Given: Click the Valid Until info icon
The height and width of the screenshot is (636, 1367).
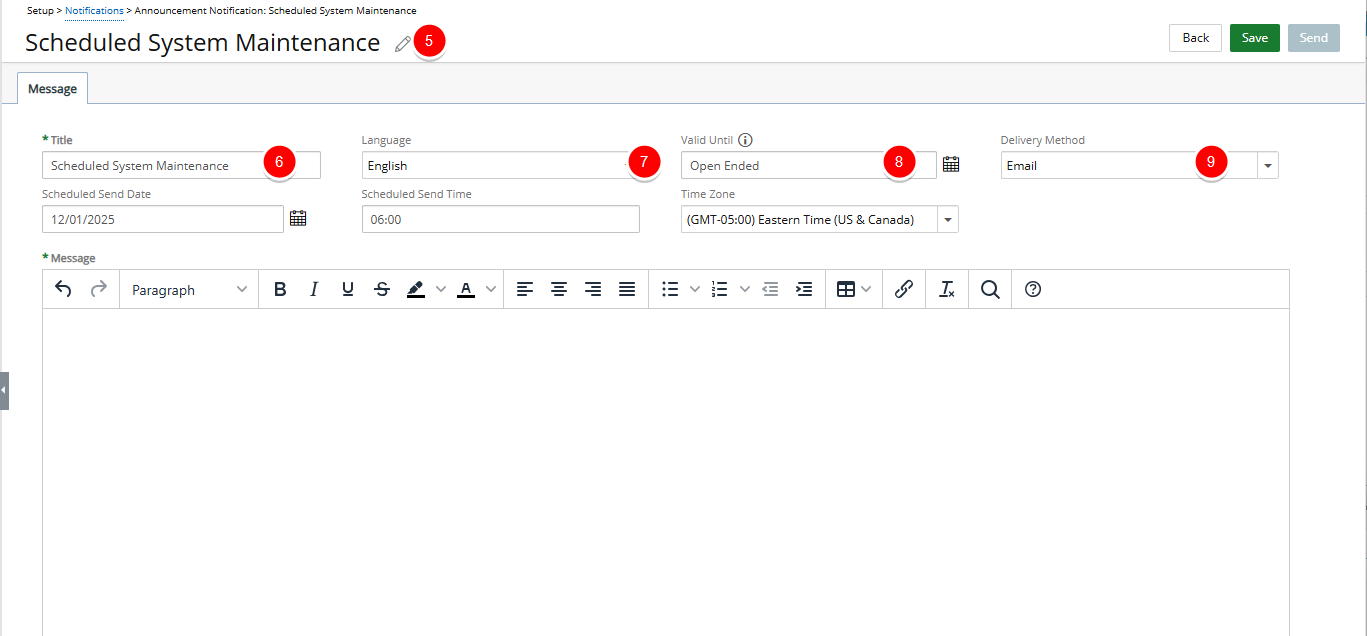Looking at the screenshot, I should point(745,141).
